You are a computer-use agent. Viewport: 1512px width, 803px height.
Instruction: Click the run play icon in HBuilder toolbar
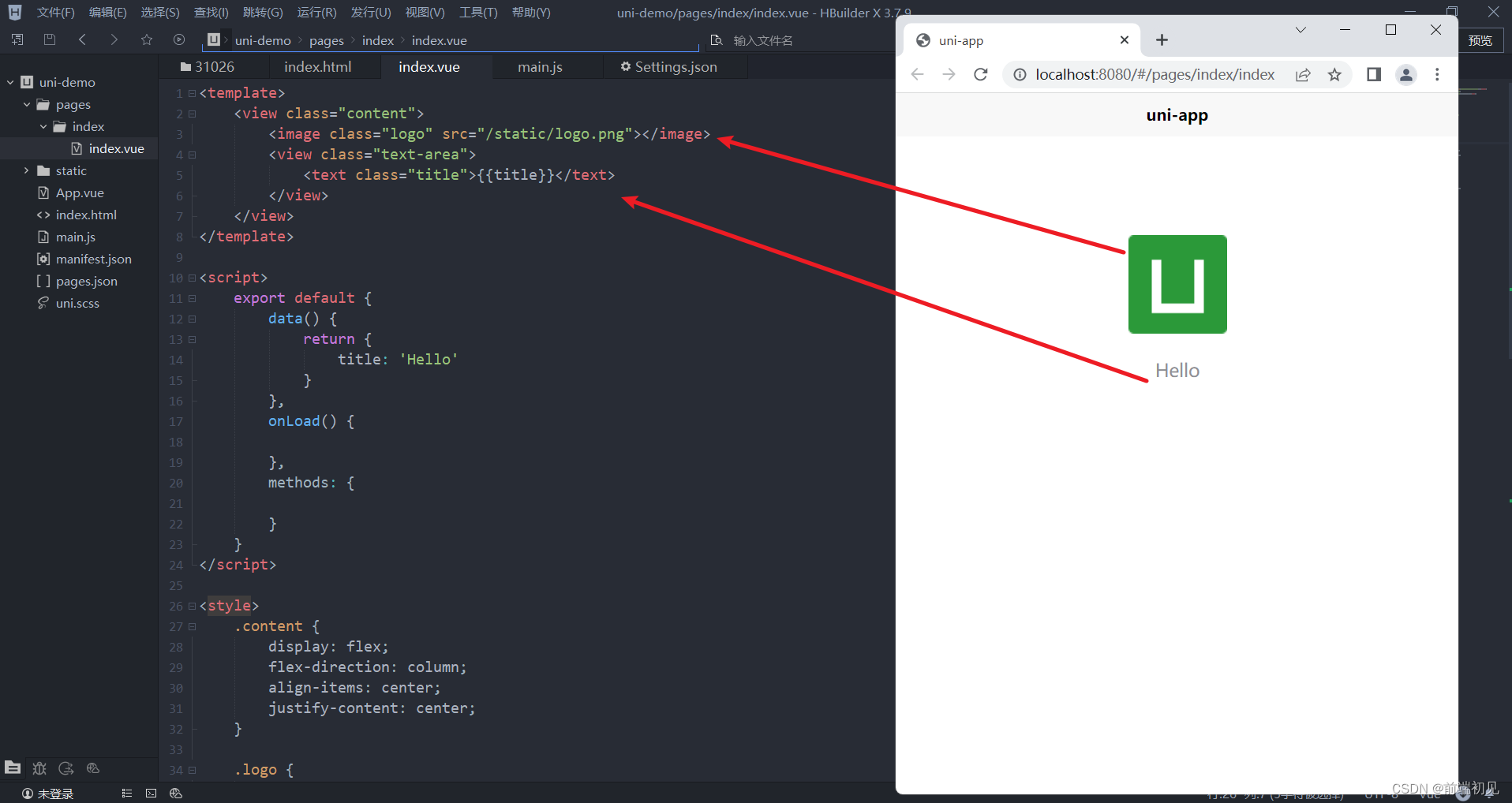point(179,39)
